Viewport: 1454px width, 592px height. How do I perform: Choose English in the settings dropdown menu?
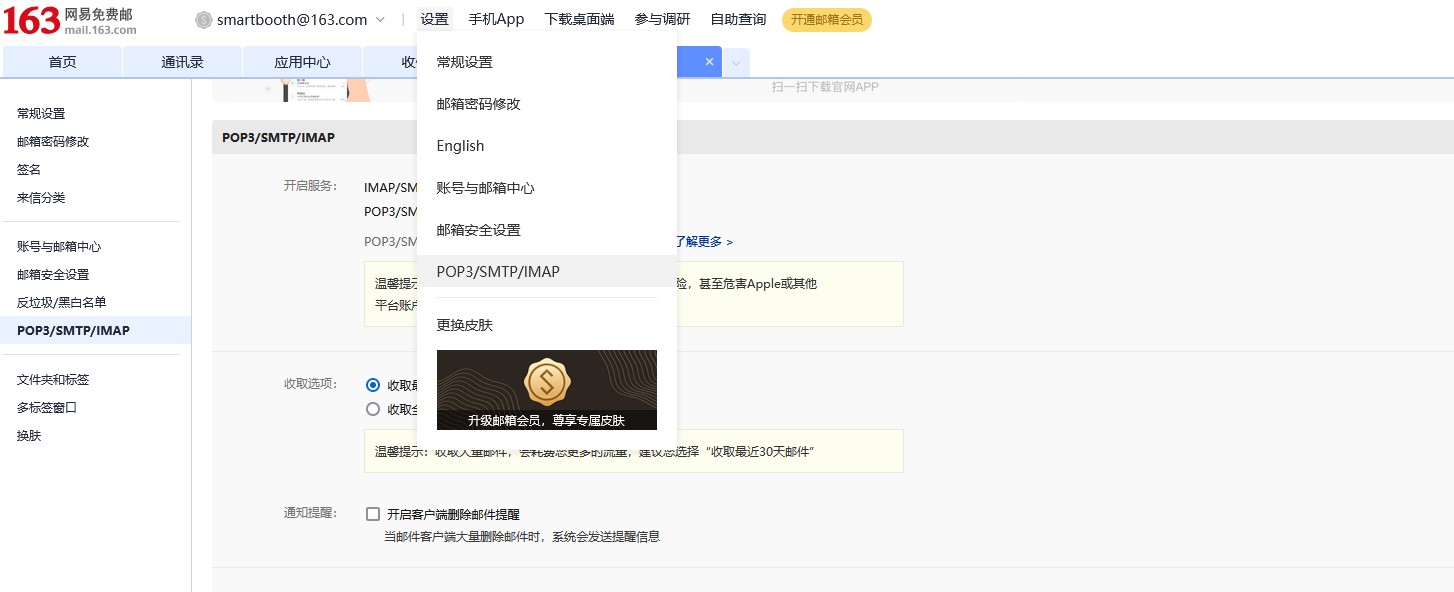coord(460,146)
